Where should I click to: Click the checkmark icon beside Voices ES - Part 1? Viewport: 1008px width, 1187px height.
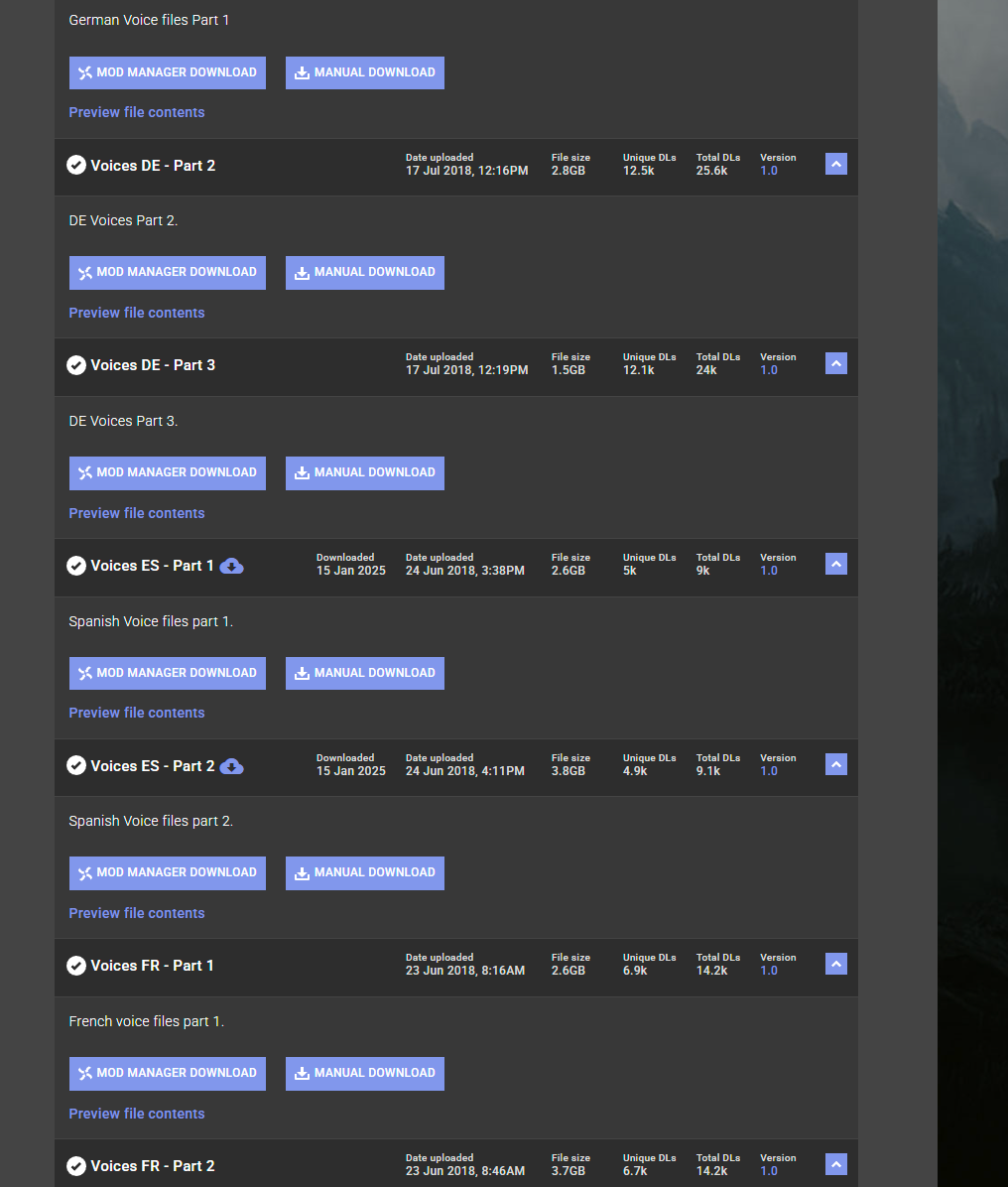click(75, 566)
